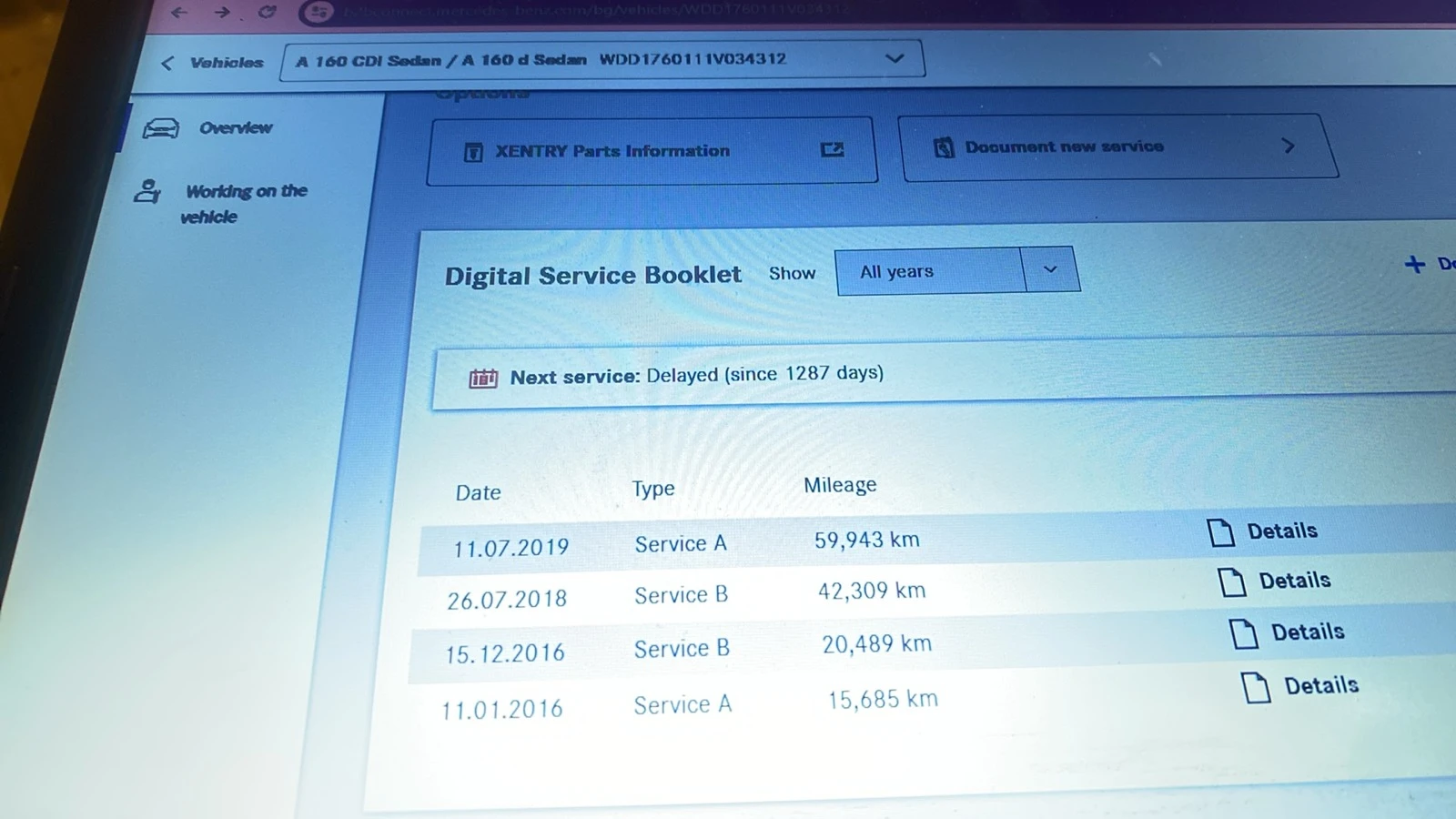
Task: Click the document icon in the 20,489 km row
Action: [1244, 633]
